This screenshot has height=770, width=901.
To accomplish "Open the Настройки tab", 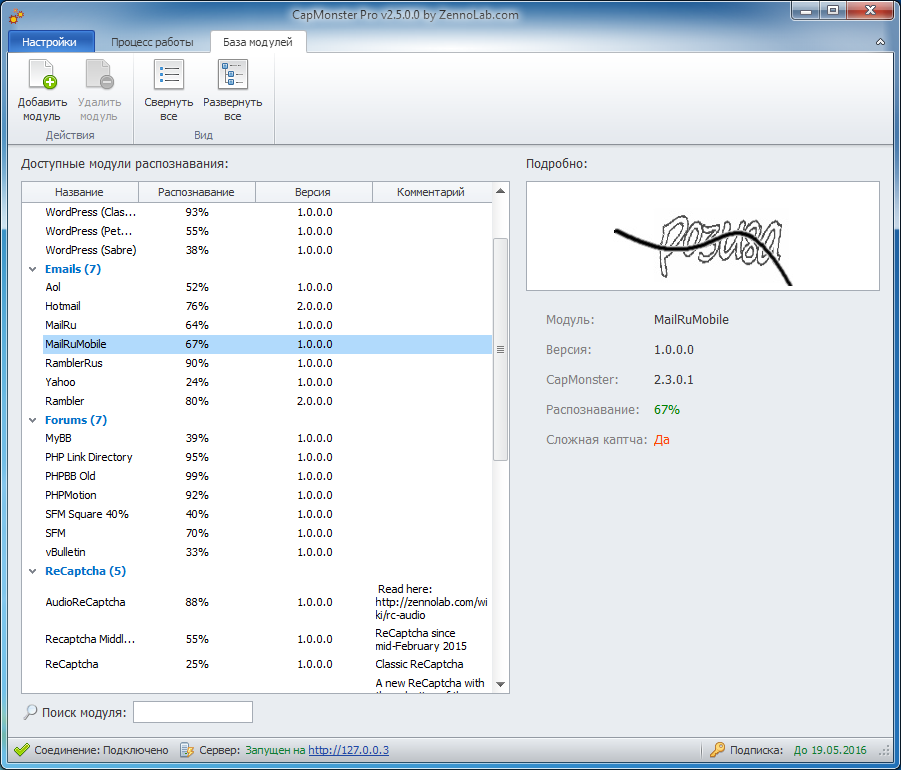I will (49, 42).
